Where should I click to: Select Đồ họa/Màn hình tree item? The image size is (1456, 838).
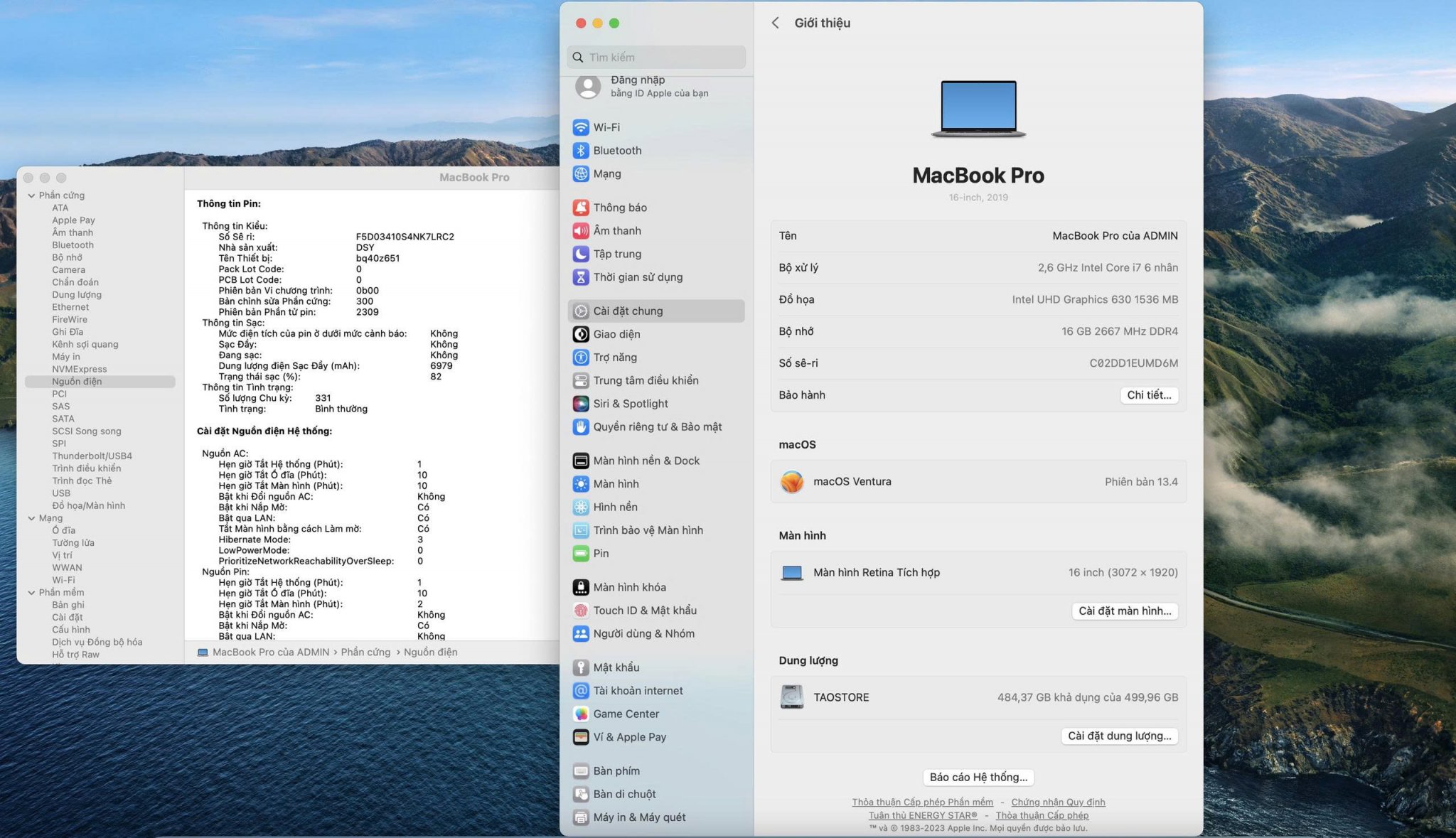(88, 506)
